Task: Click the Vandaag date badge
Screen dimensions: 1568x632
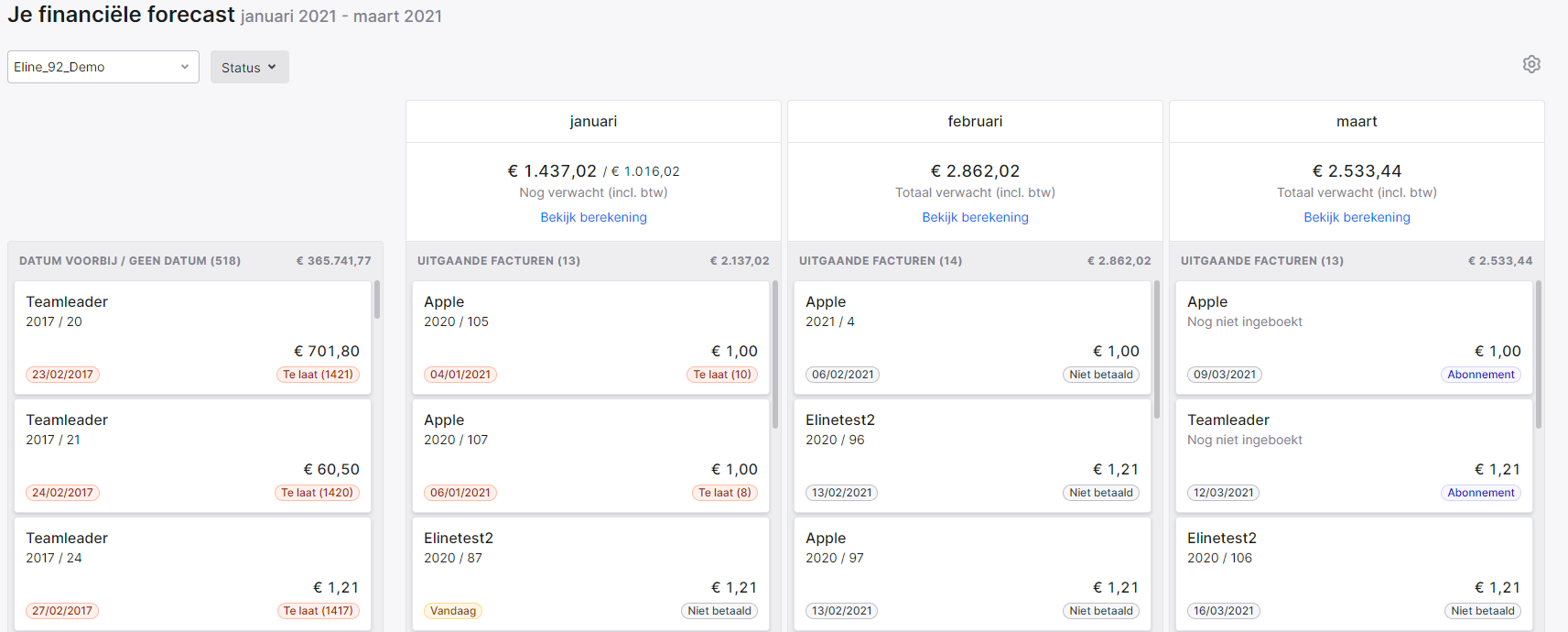Action: [x=453, y=611]
